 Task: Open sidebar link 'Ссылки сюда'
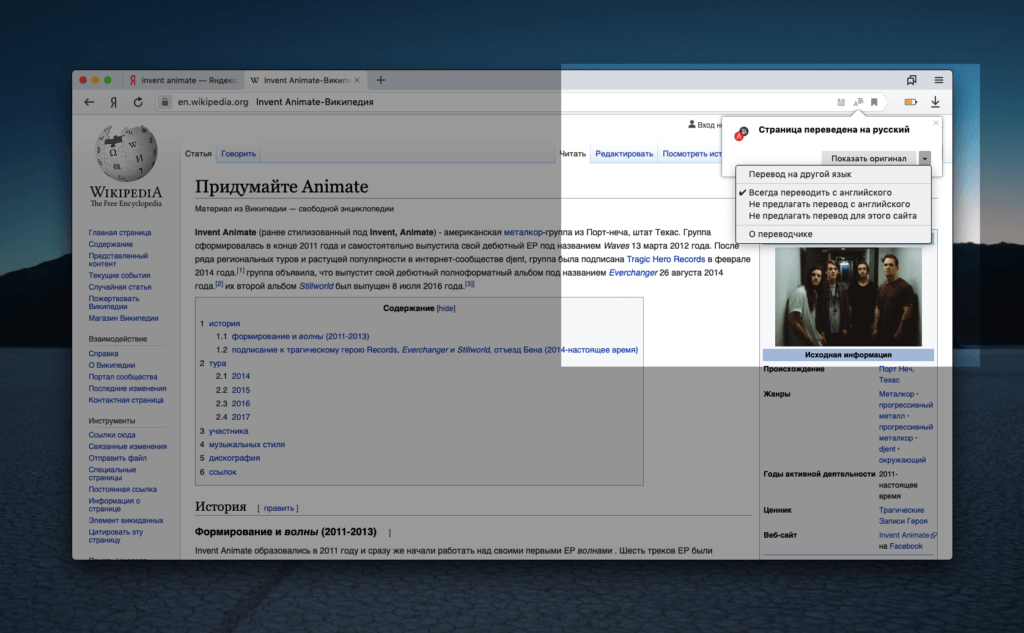point(112,435)
